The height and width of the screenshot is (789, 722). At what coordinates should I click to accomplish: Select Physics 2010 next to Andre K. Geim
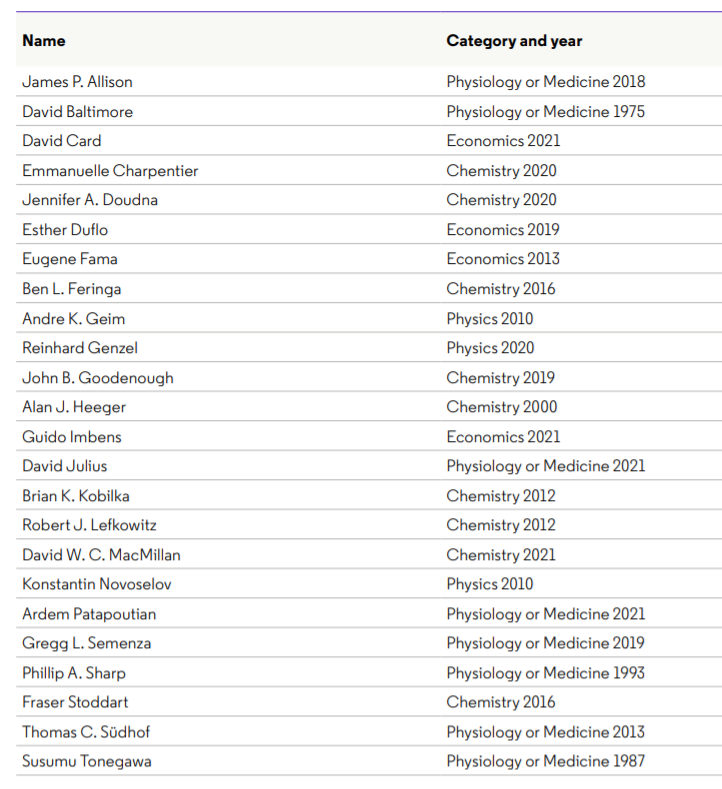point(490,319)
